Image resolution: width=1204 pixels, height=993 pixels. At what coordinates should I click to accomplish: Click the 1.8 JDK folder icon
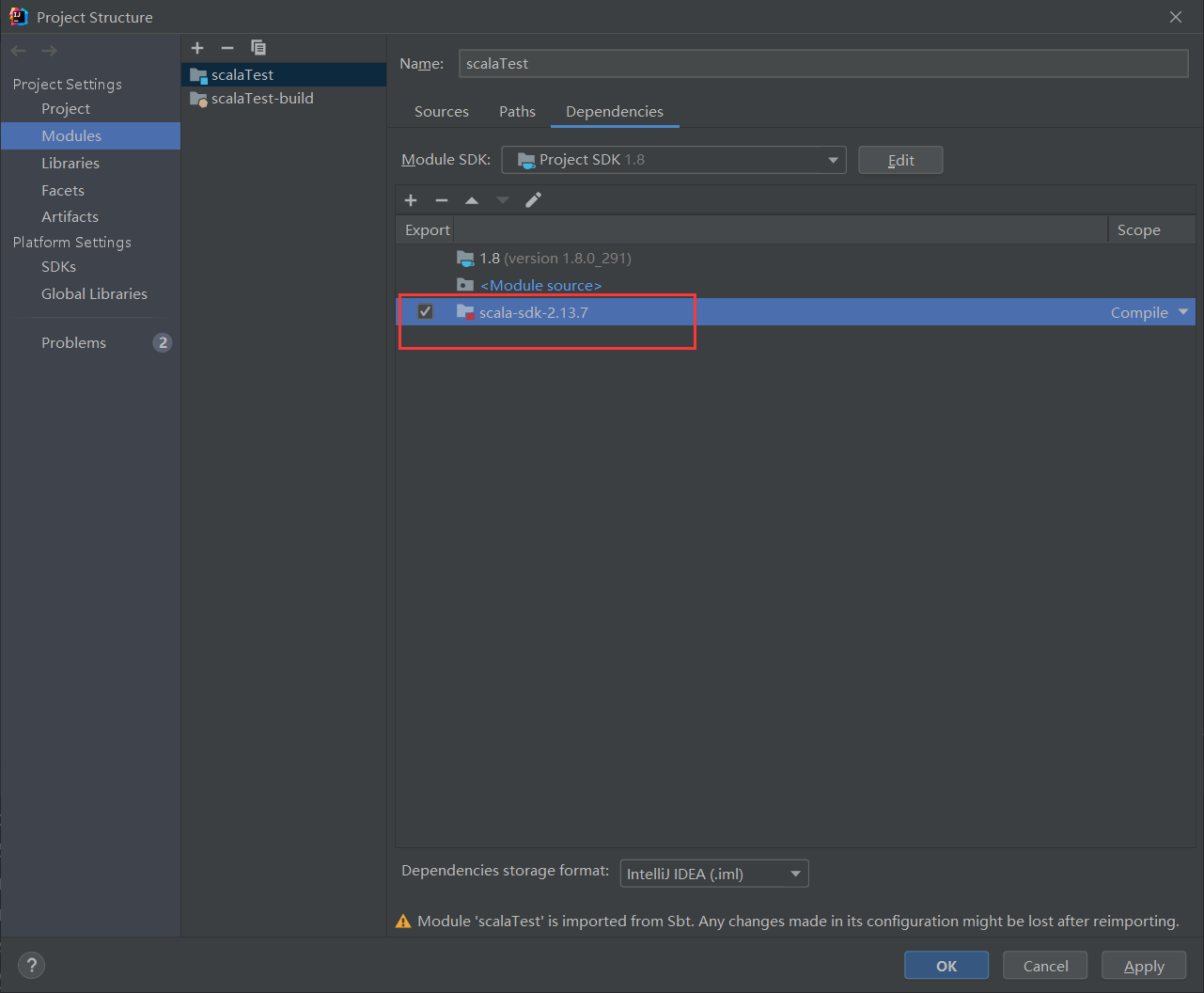tap(465, 258)
